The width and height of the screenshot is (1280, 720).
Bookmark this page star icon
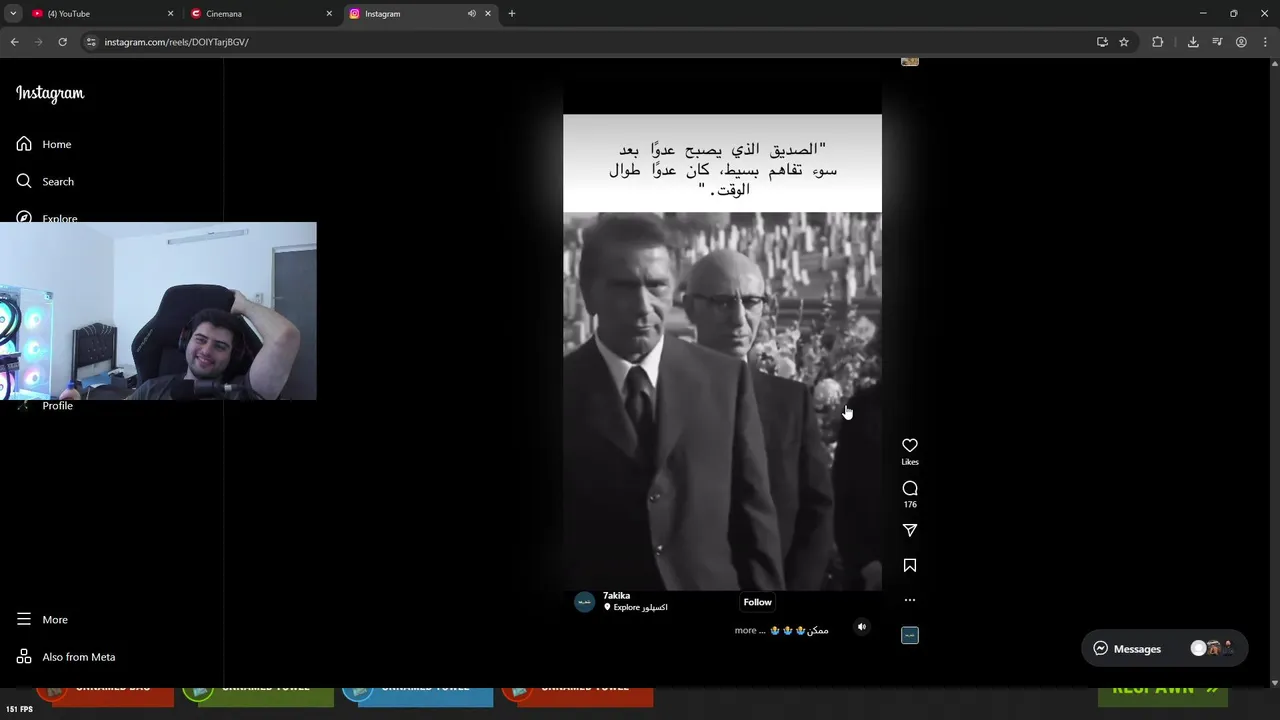(x=1124, y=42)
